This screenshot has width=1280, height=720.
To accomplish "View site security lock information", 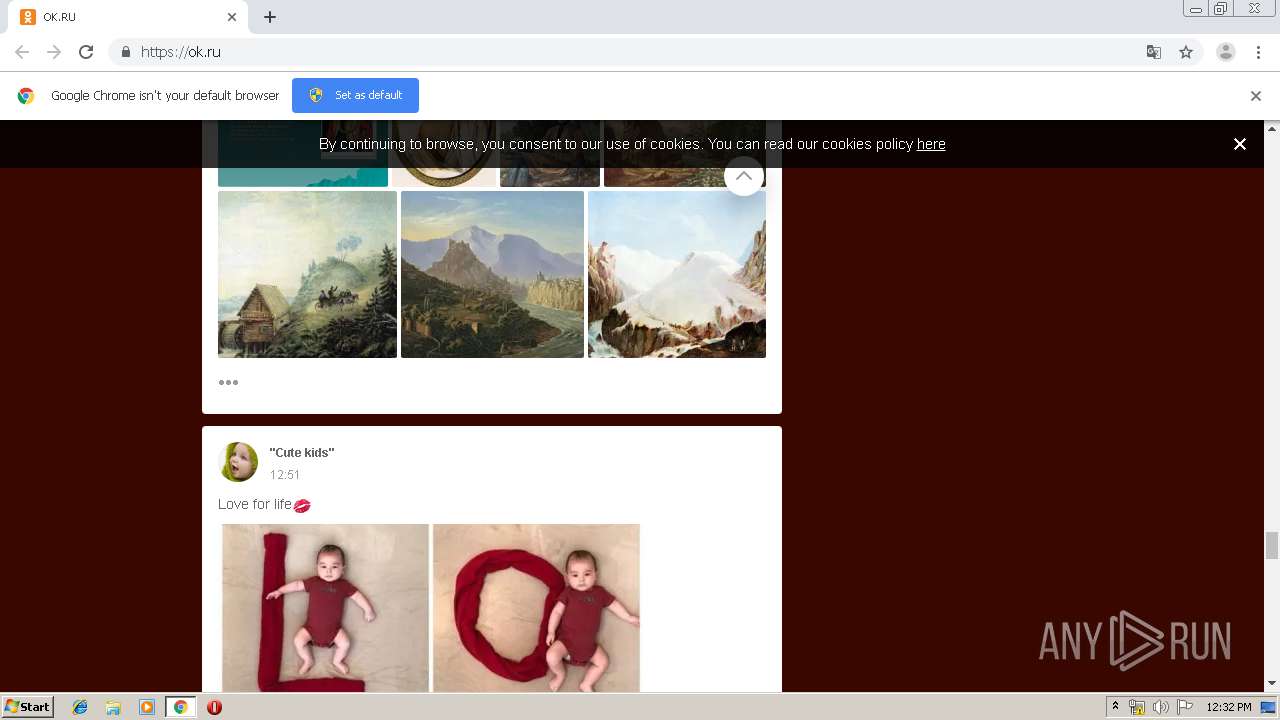I will tap(125, 52).
